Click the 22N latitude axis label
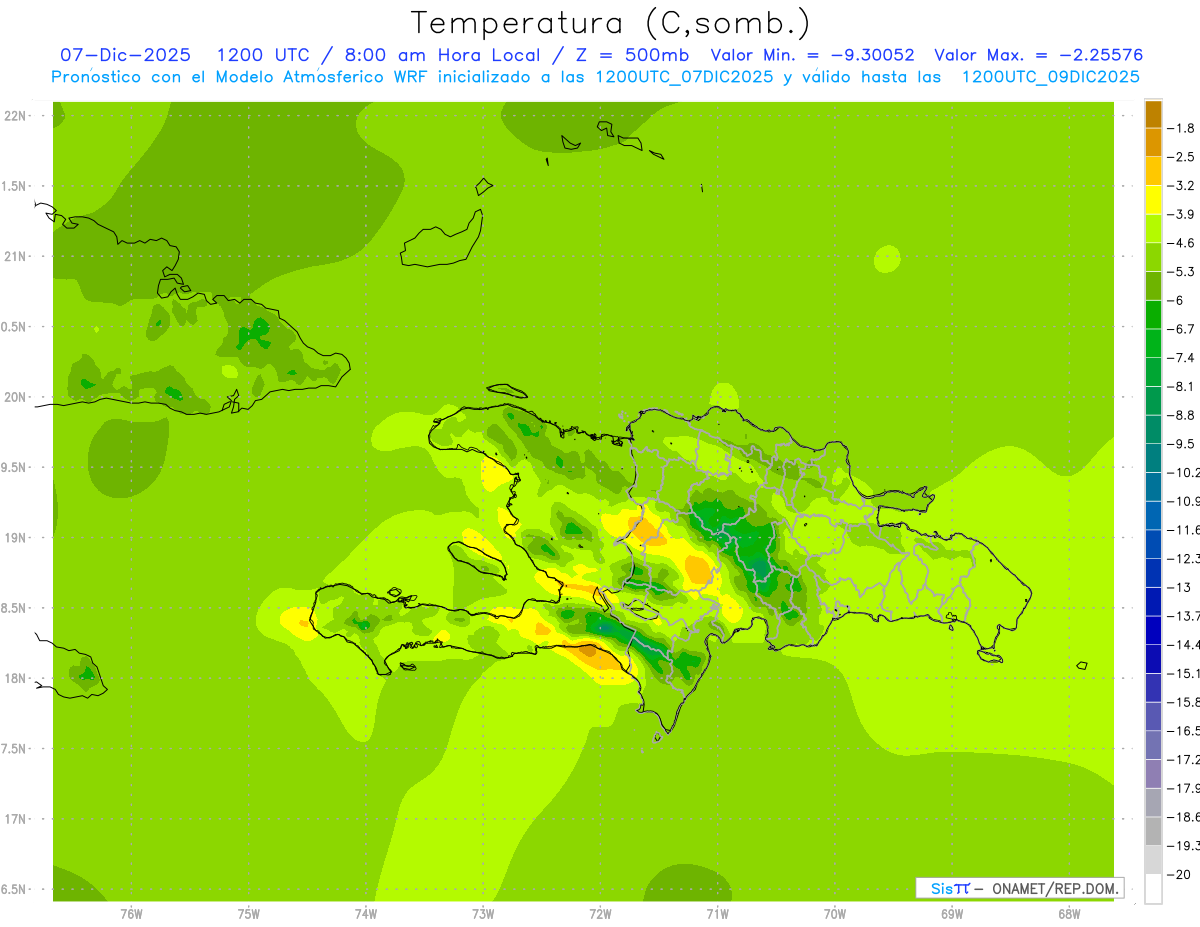This screenshot has width=1200, height=927. (16, 116)
